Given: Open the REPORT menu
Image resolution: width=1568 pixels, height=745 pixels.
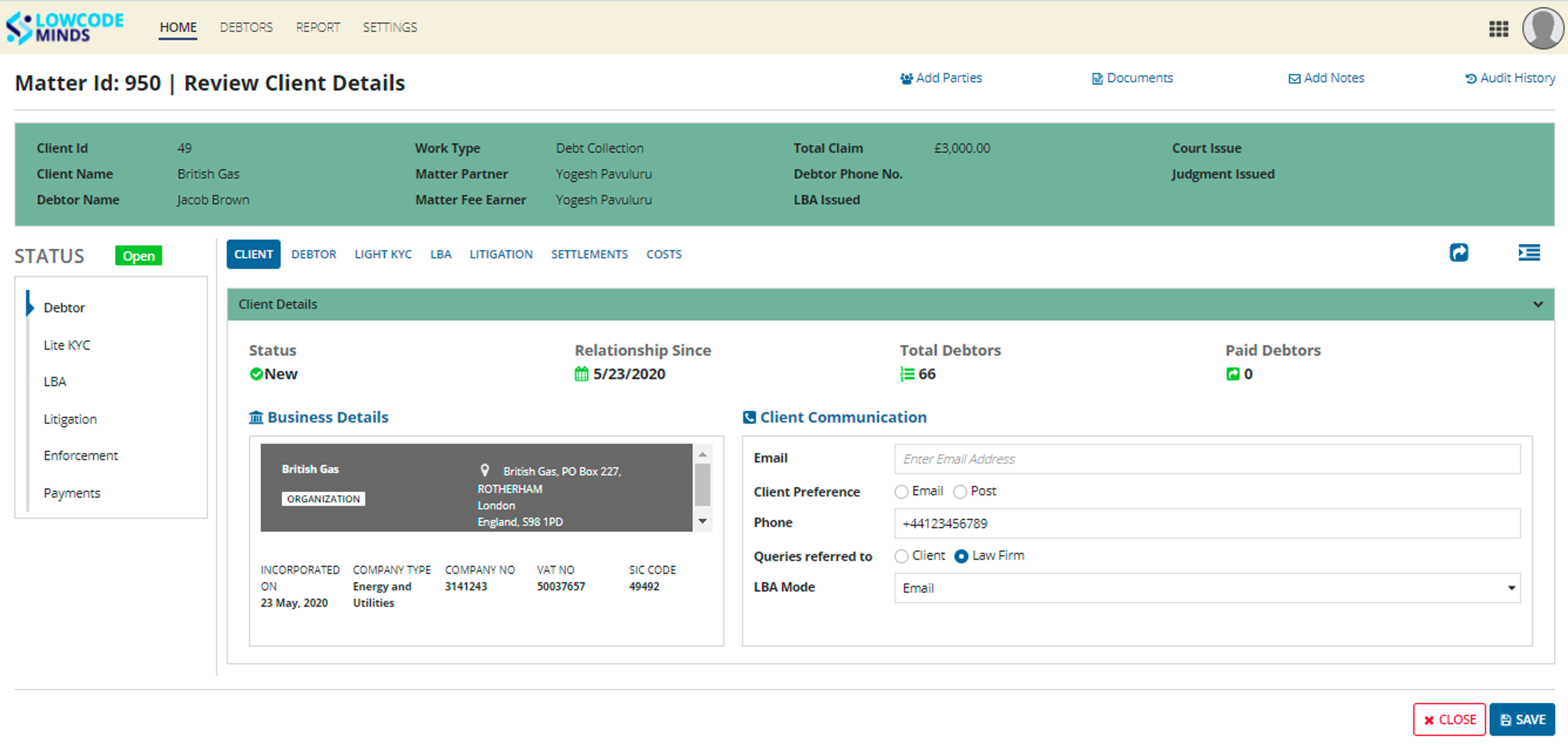Looking at the screenshot, I should click(318, 27).
